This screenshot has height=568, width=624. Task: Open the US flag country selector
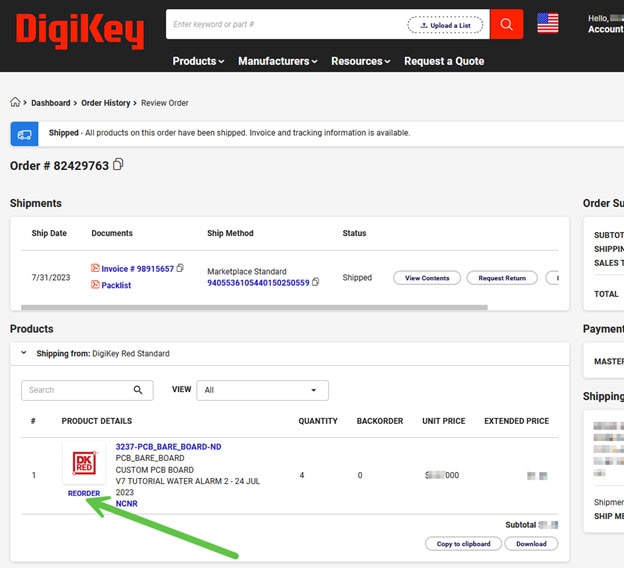click(548, 23)
